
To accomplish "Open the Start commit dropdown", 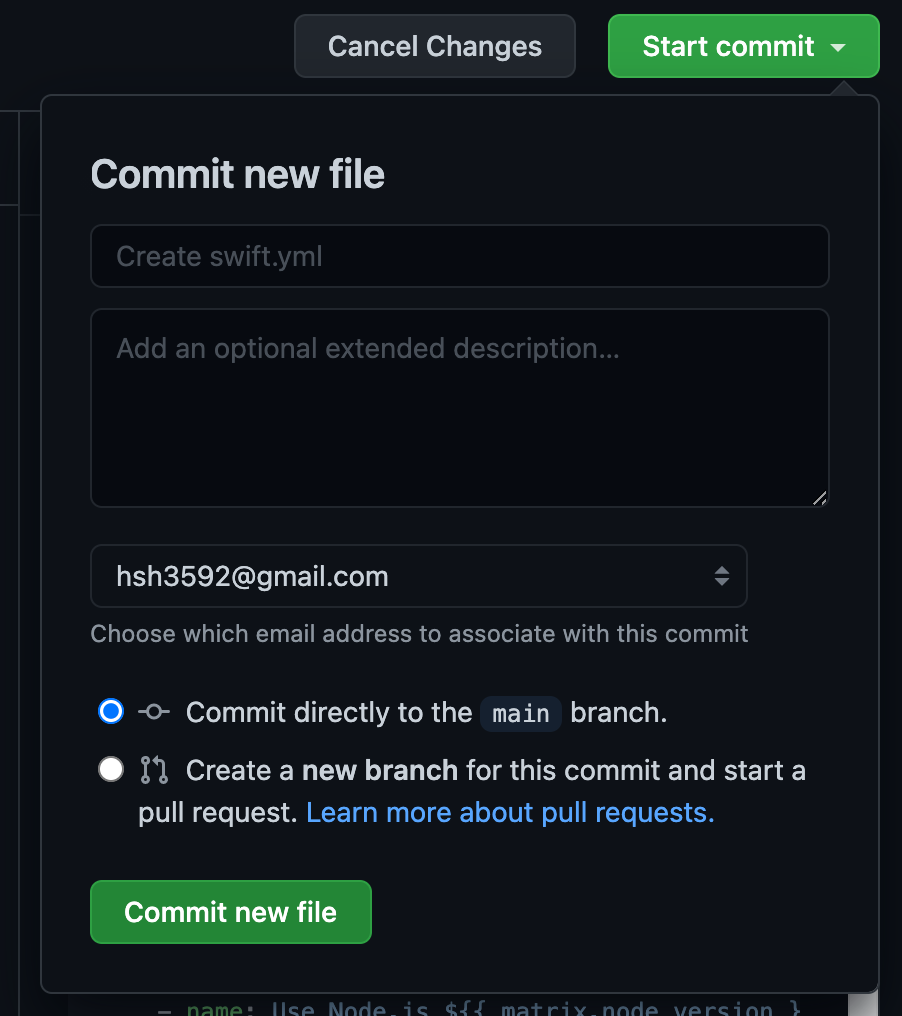I will pyautogui.click(x=743, y=46).
